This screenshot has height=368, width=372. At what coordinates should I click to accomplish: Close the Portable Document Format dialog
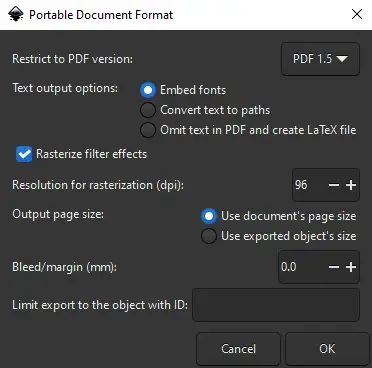(x=357, y=14)
